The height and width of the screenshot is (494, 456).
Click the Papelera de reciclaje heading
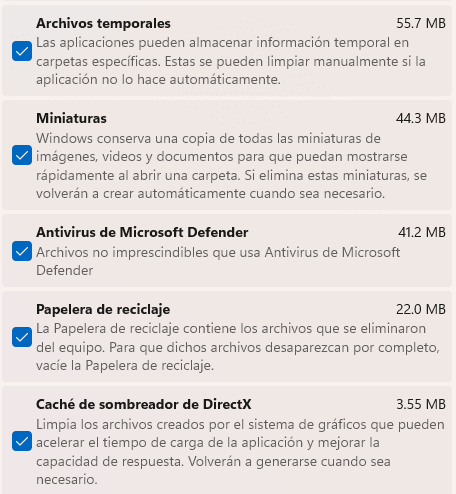click(103, 309)
